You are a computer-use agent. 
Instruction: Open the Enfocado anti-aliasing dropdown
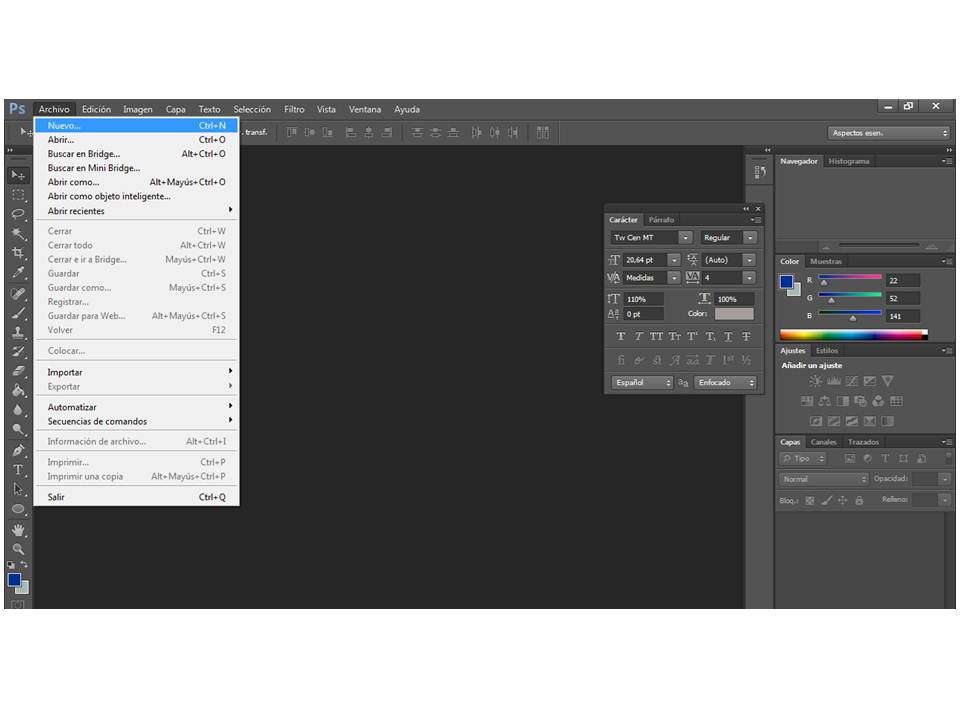(726, 383)
